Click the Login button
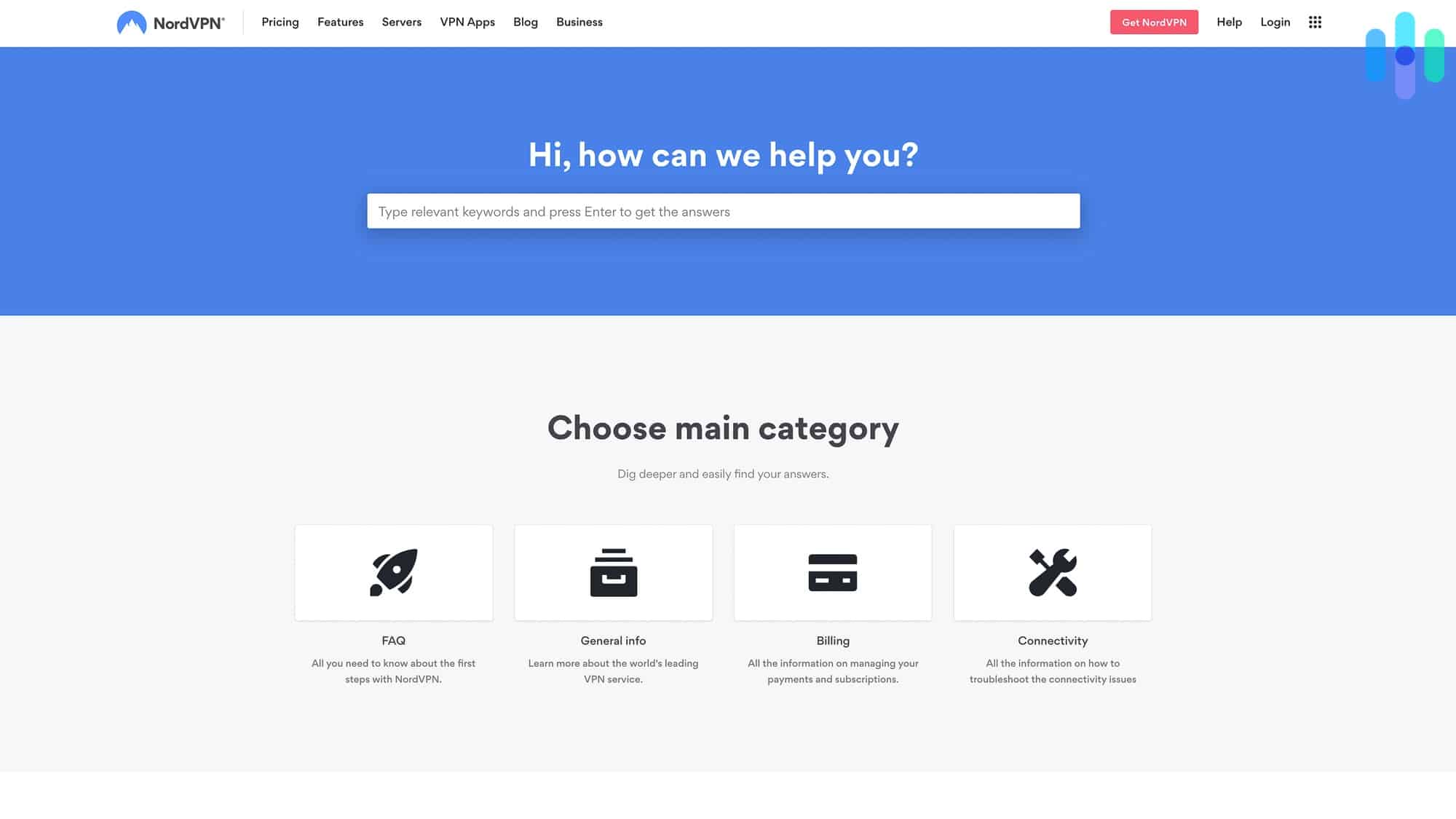 (1275, 22)
